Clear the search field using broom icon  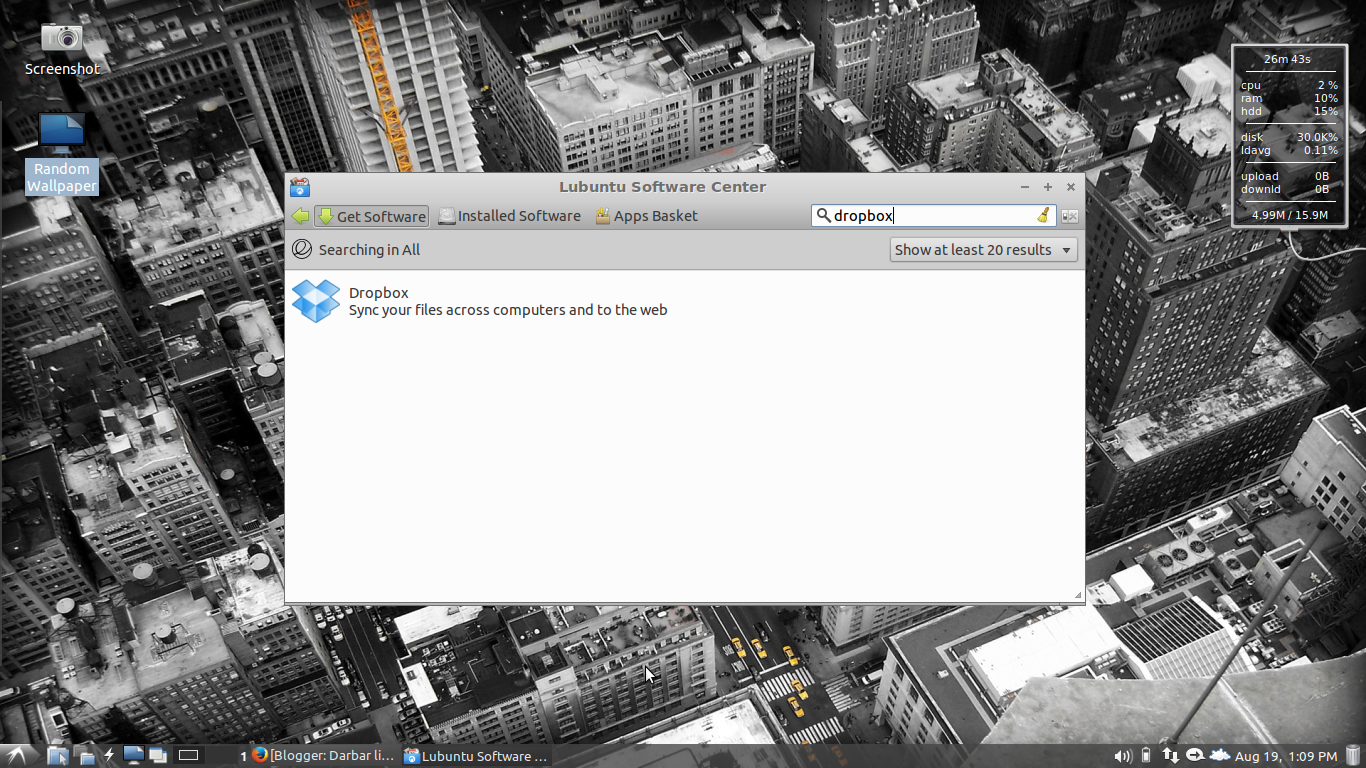1043,215
